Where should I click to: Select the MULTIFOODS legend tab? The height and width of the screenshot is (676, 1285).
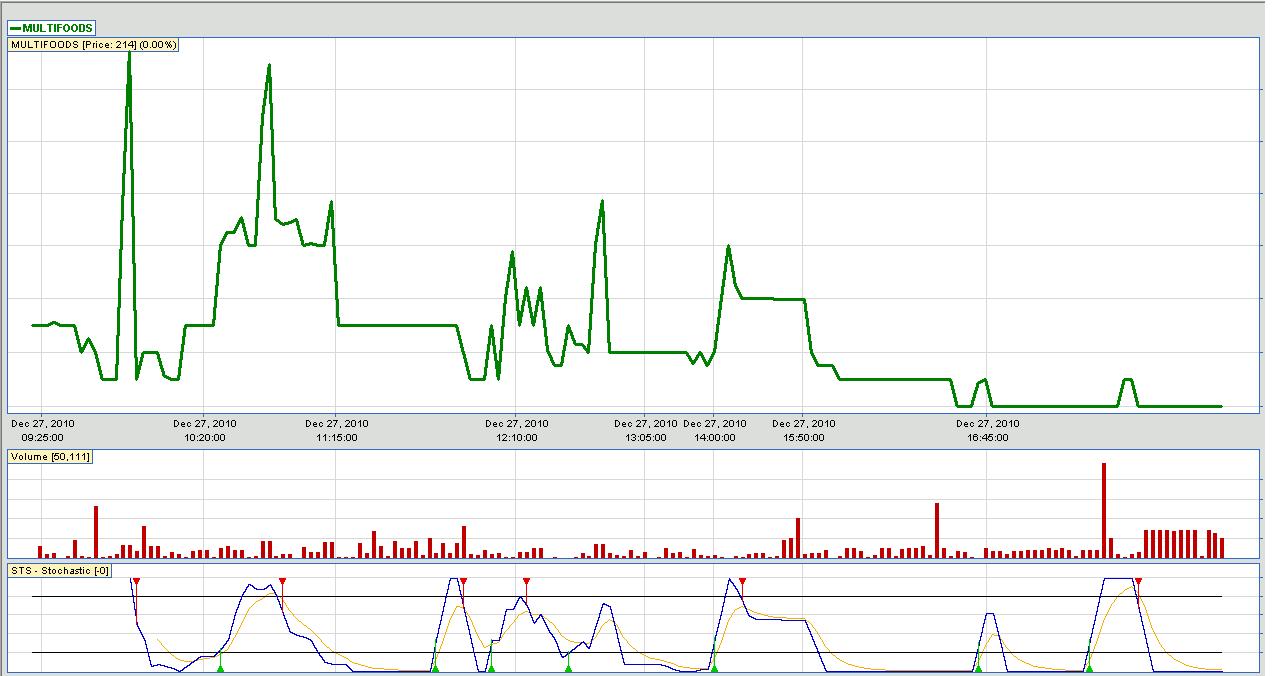(x=51, y=28)
